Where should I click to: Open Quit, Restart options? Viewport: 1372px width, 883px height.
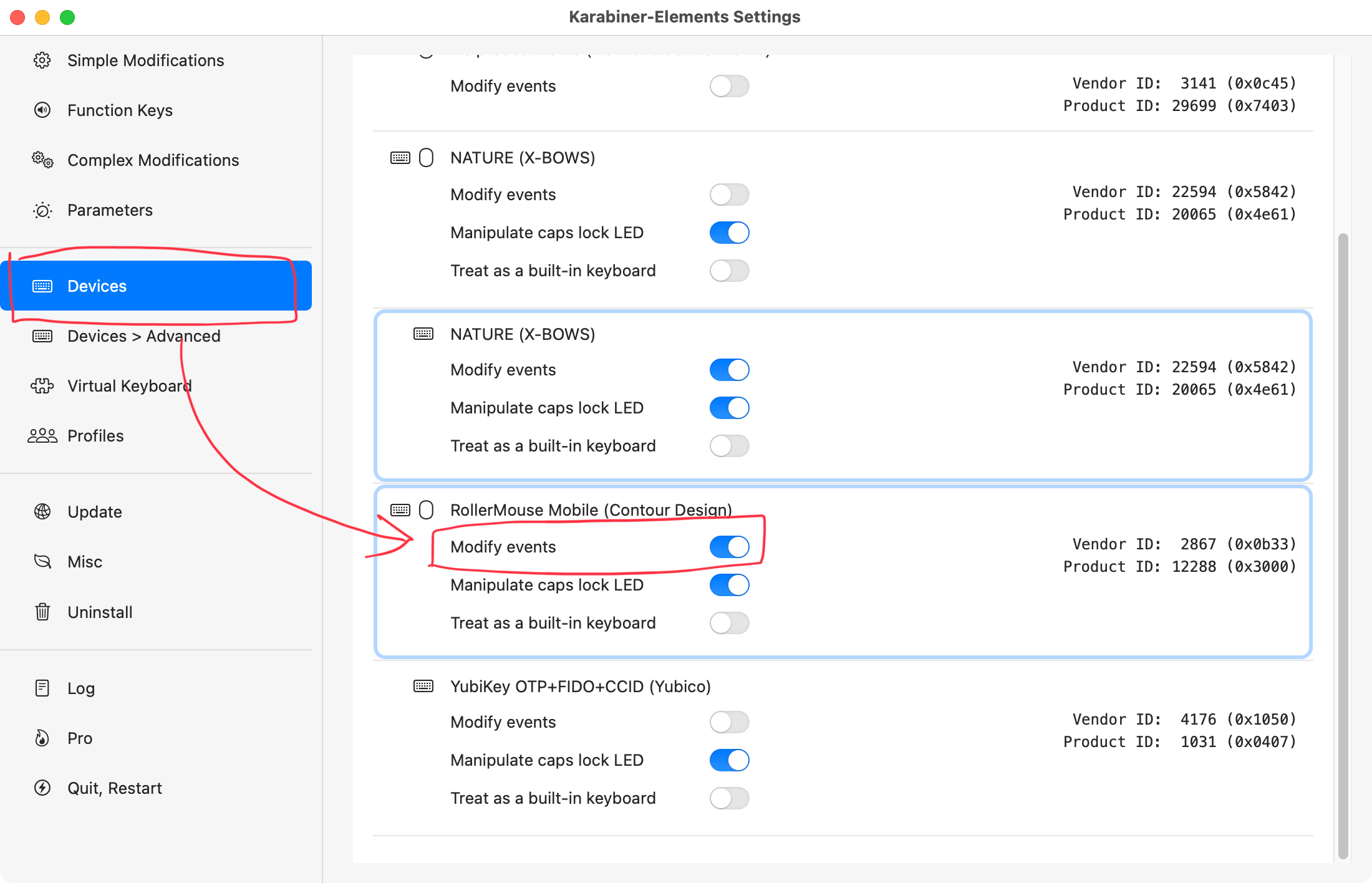coord(156,788)
